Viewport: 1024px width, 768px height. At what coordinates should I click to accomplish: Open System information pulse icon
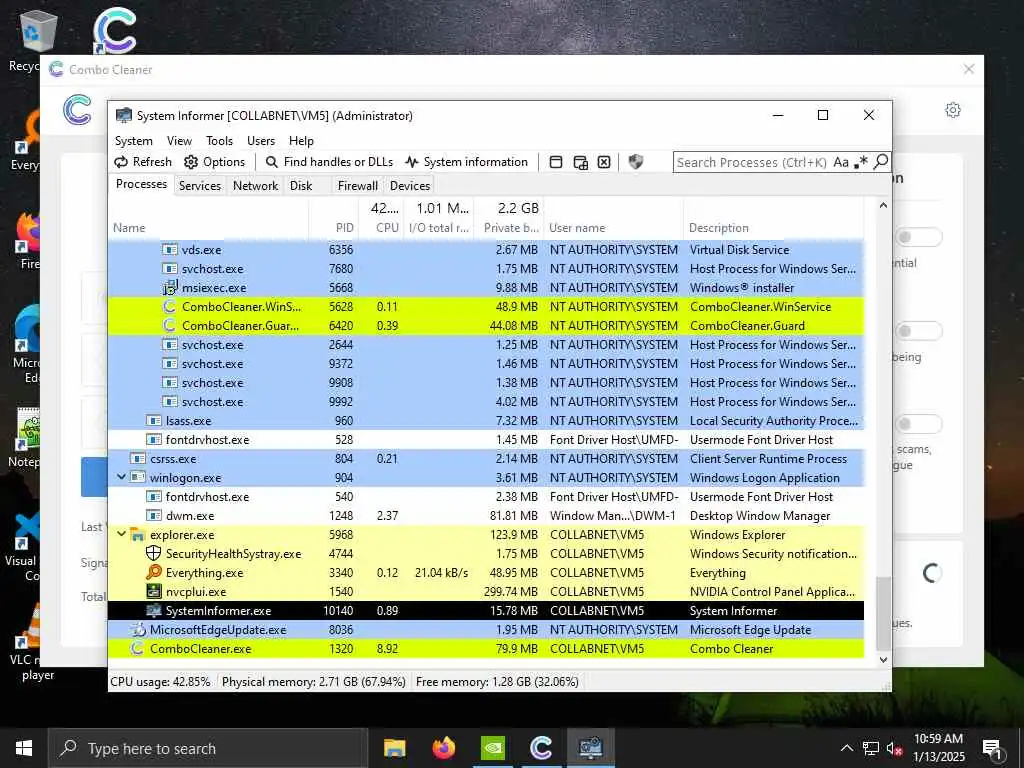[x=411, y=162]
